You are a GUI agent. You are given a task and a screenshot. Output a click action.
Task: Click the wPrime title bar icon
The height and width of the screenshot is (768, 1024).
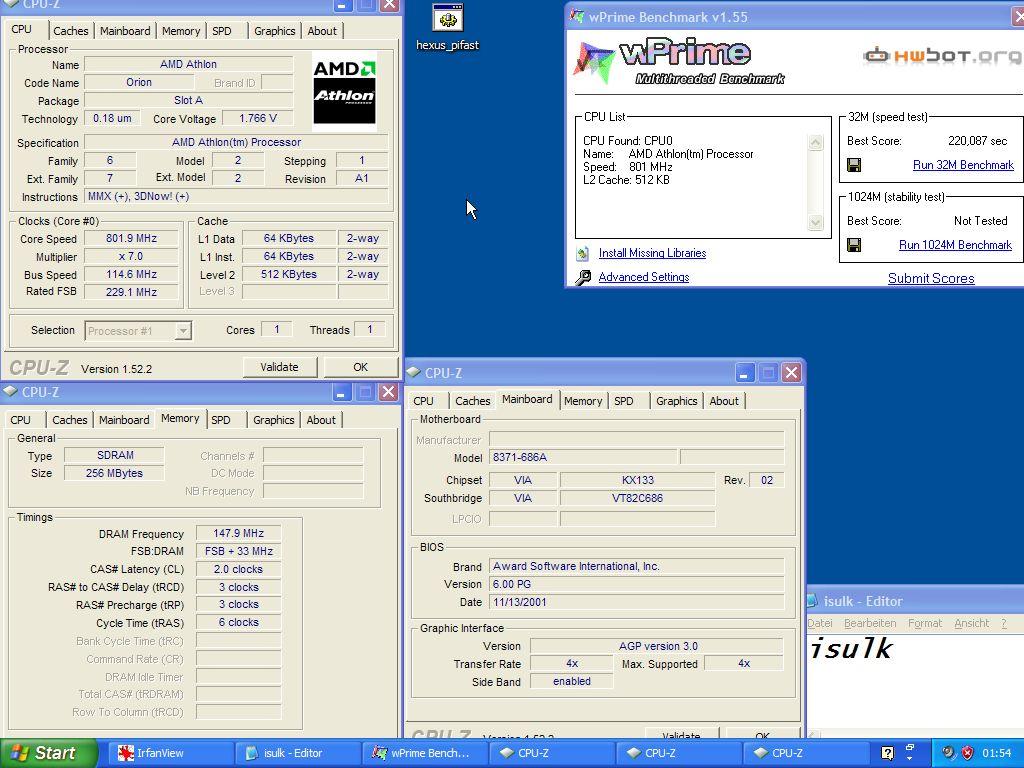coord(577,16)
